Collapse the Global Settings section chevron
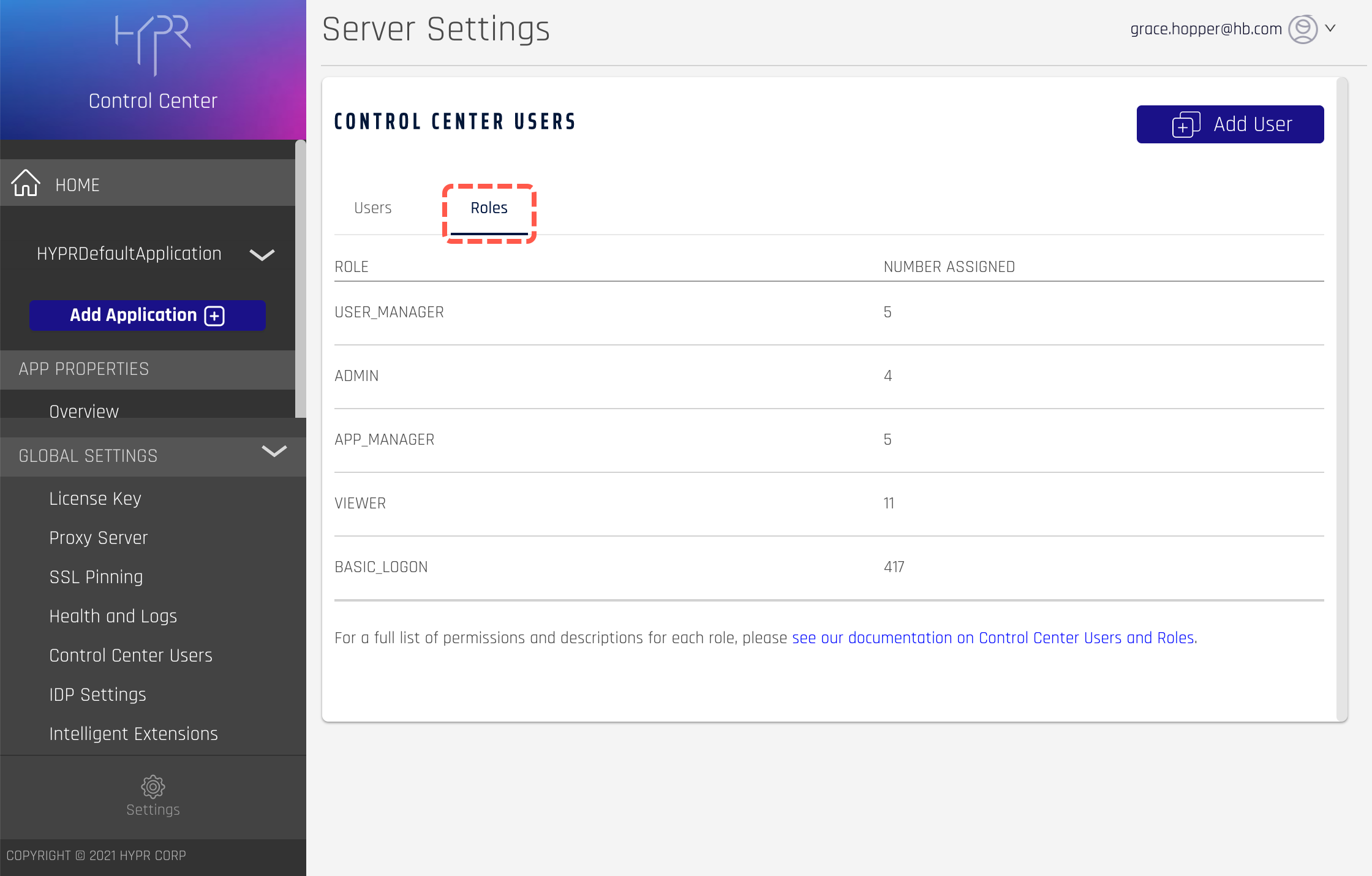This screenshot has width=1372, height=876. (274, 452)
